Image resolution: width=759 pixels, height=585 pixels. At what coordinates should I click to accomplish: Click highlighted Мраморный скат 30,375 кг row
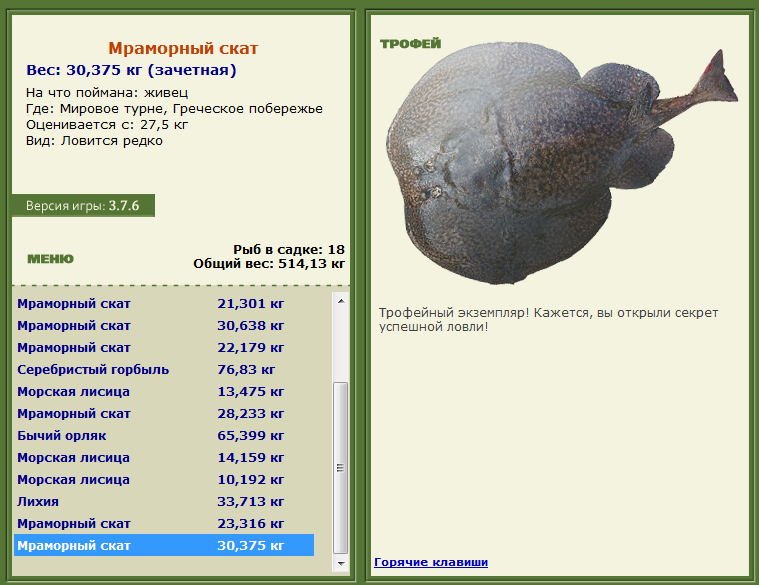coord(164,545)
